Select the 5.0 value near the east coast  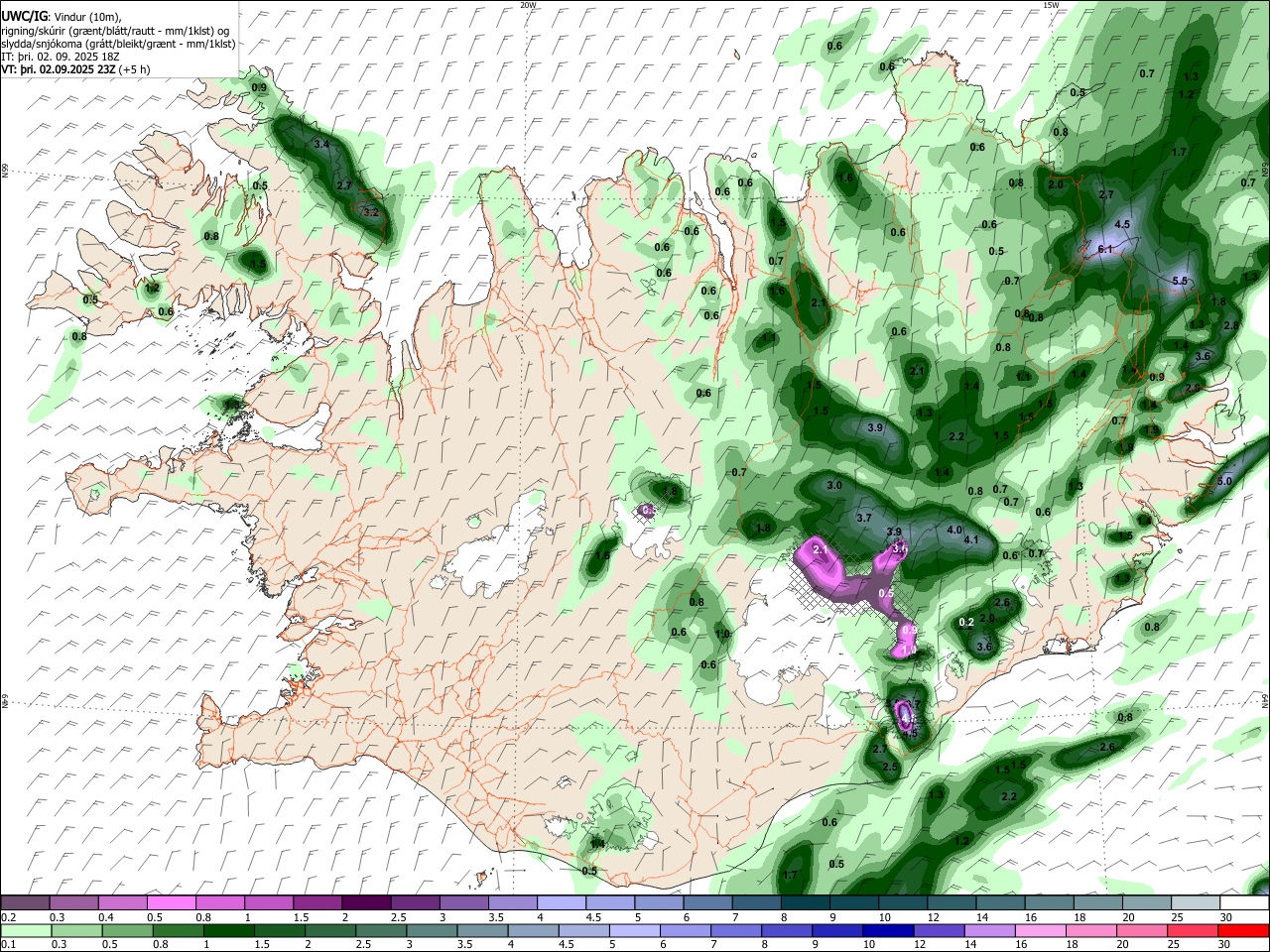click(1224, 482)
